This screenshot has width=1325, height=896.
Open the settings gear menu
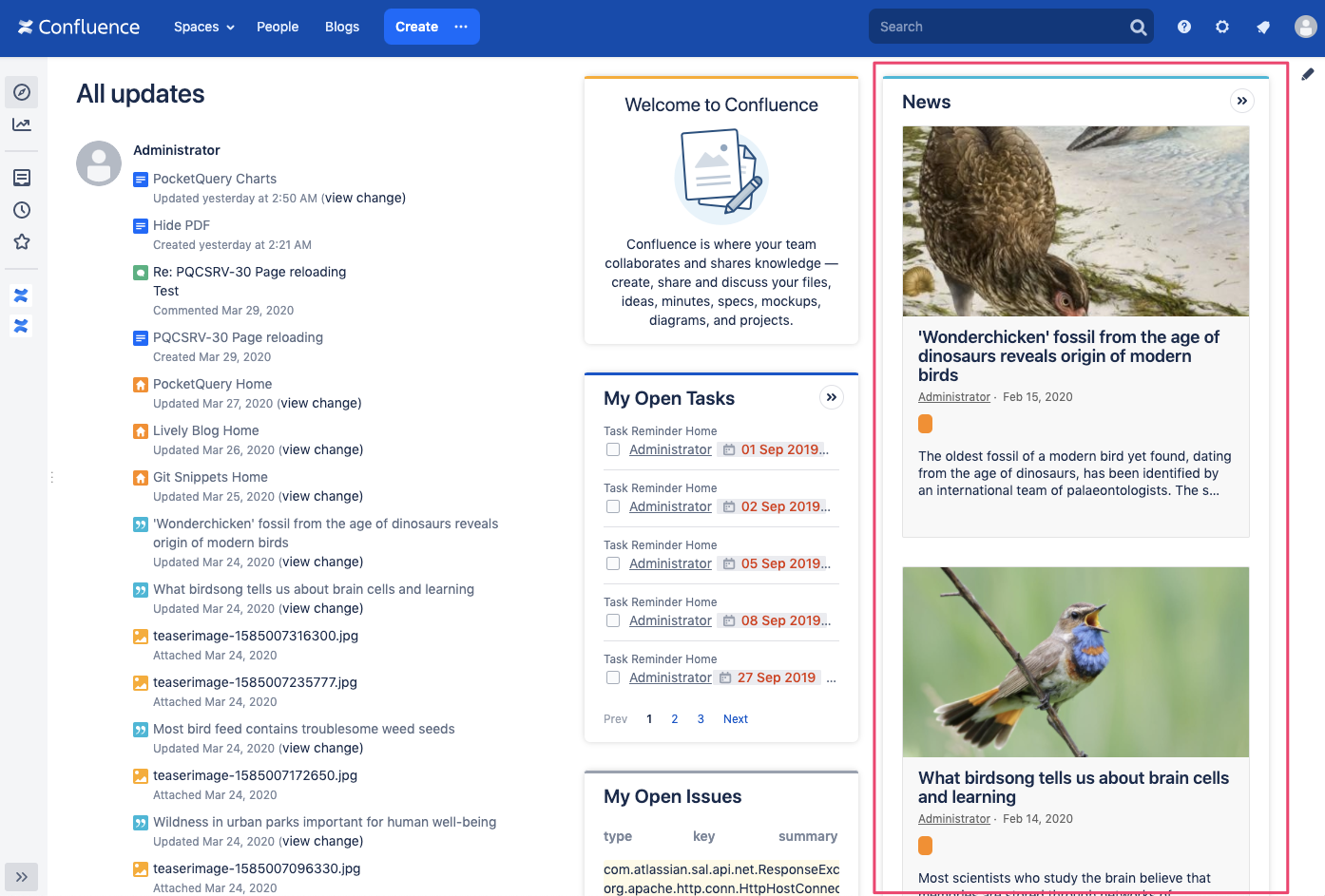coord(1222,27)
